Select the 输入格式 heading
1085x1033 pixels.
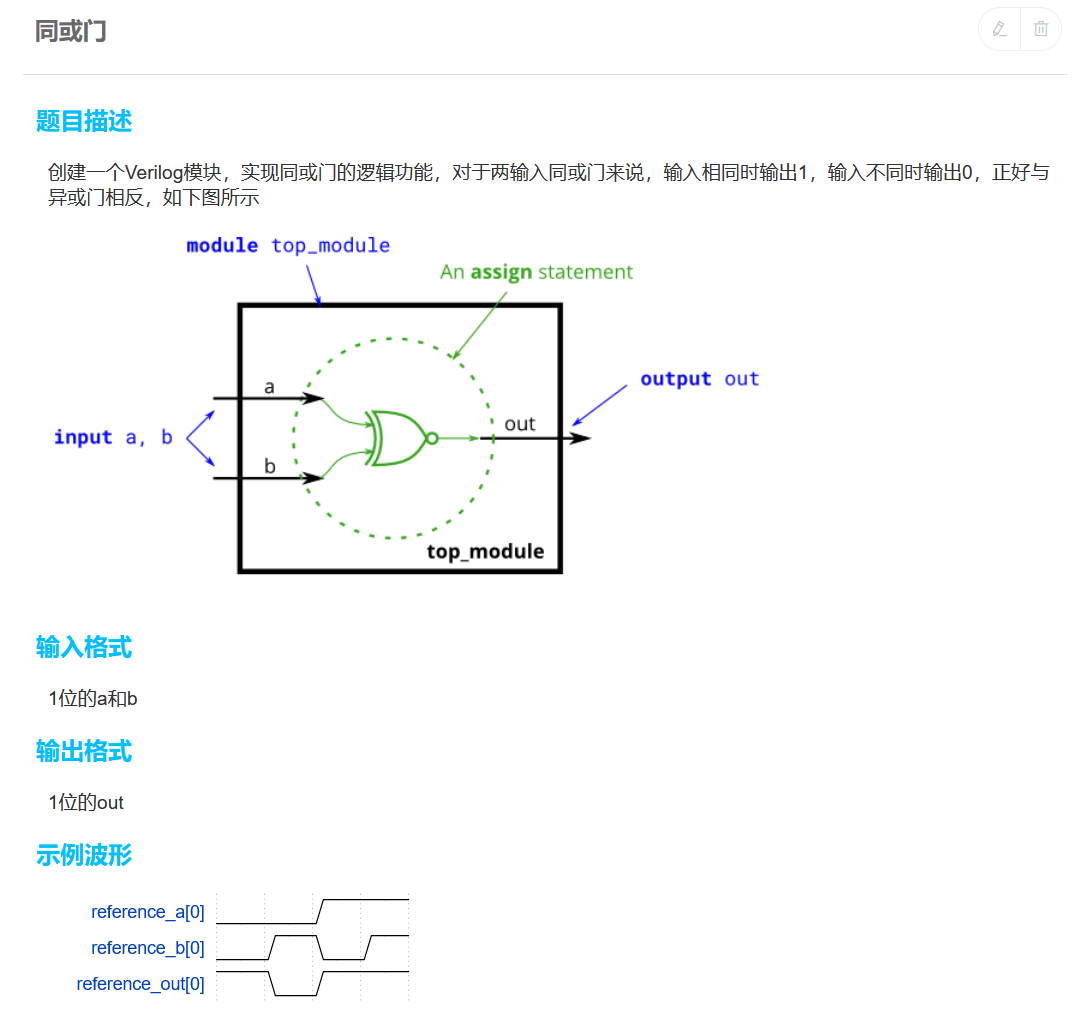pos(84,647)
